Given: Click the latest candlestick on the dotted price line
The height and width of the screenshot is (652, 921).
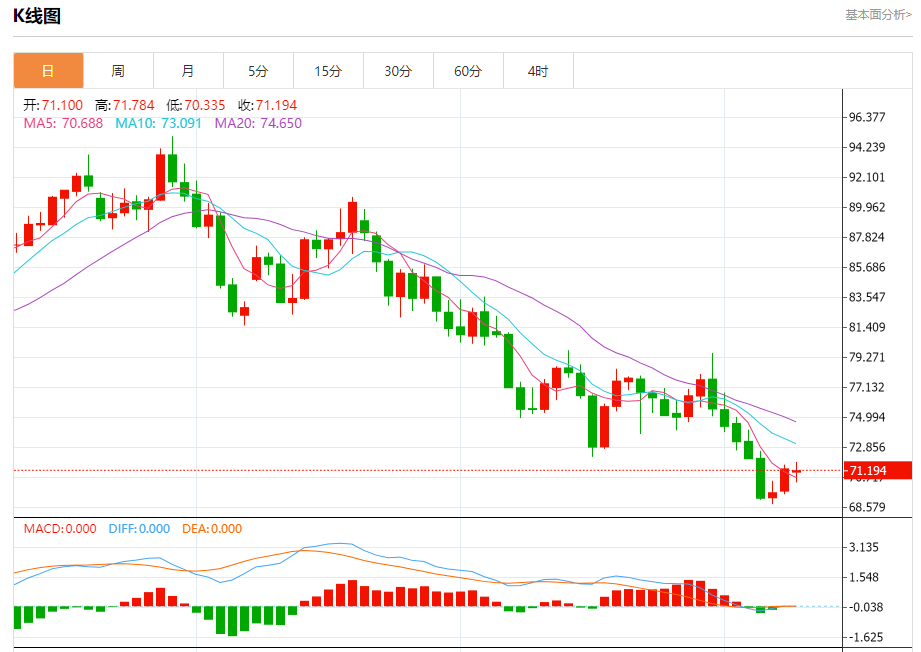Looking at the screenshot, I should point(796,471).
